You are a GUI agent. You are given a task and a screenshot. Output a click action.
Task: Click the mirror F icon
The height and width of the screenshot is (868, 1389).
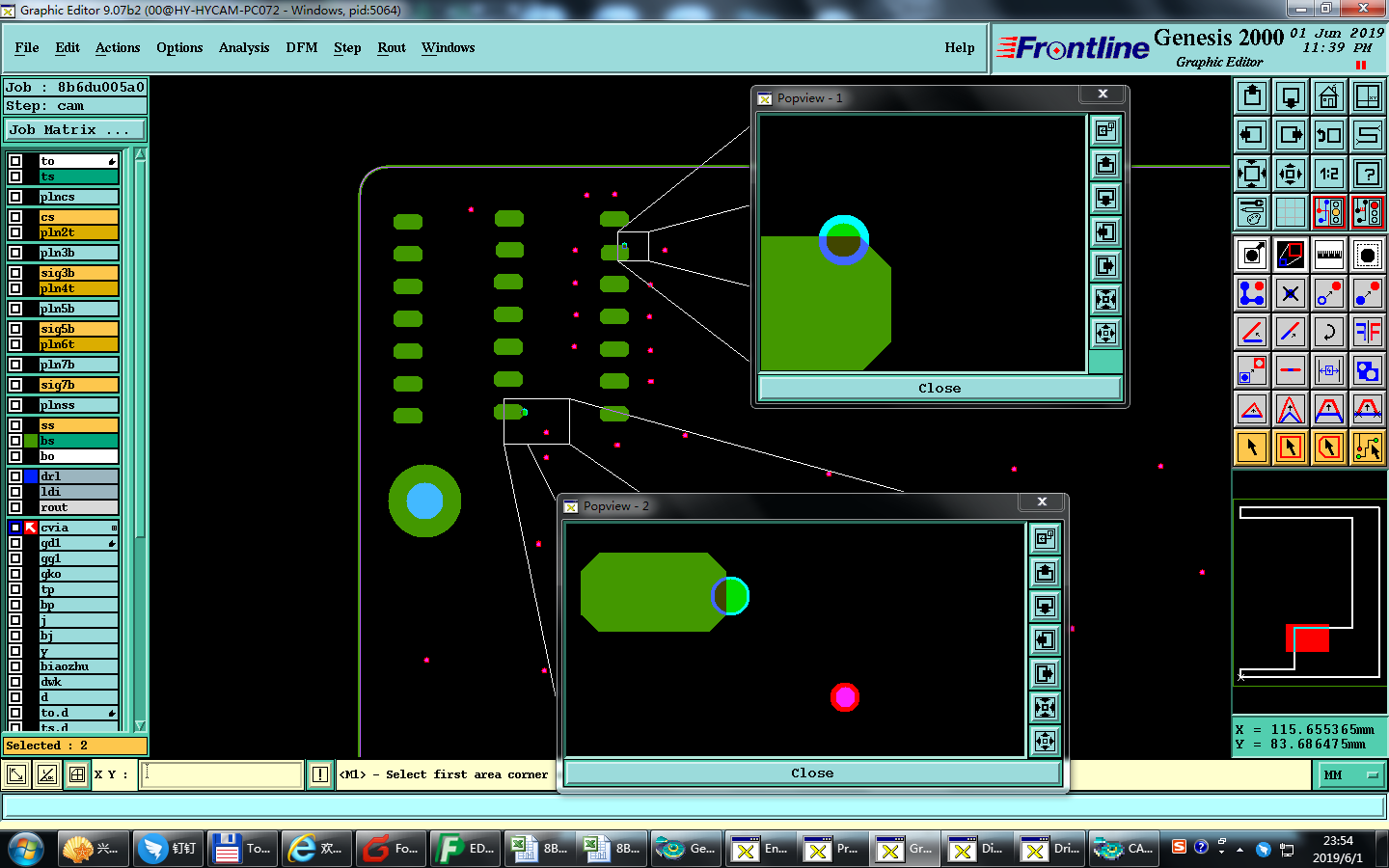(x=1368, y=332)
